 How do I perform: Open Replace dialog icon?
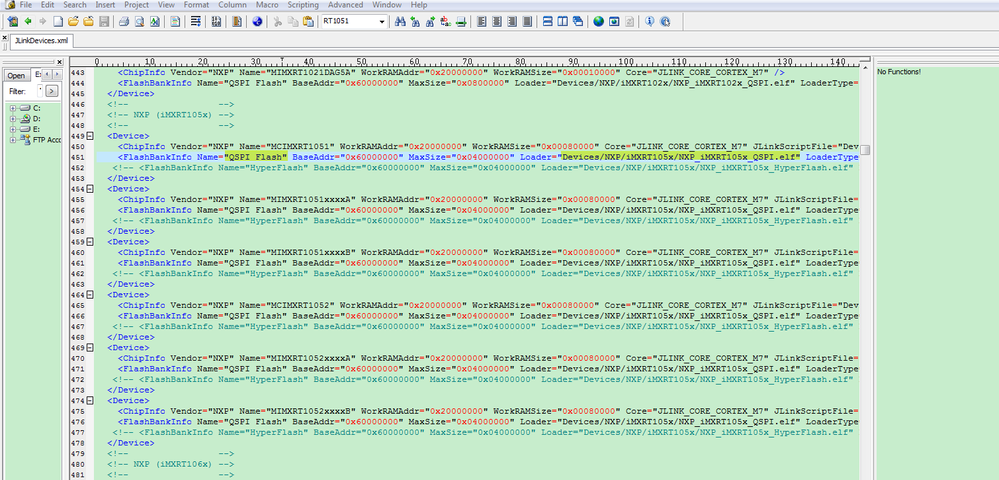[445, 22]
